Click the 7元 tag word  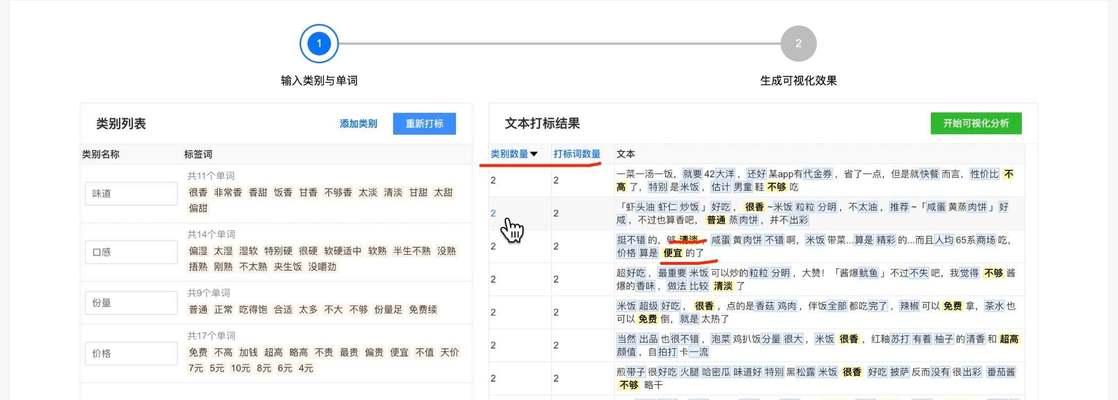click(196, 368)
